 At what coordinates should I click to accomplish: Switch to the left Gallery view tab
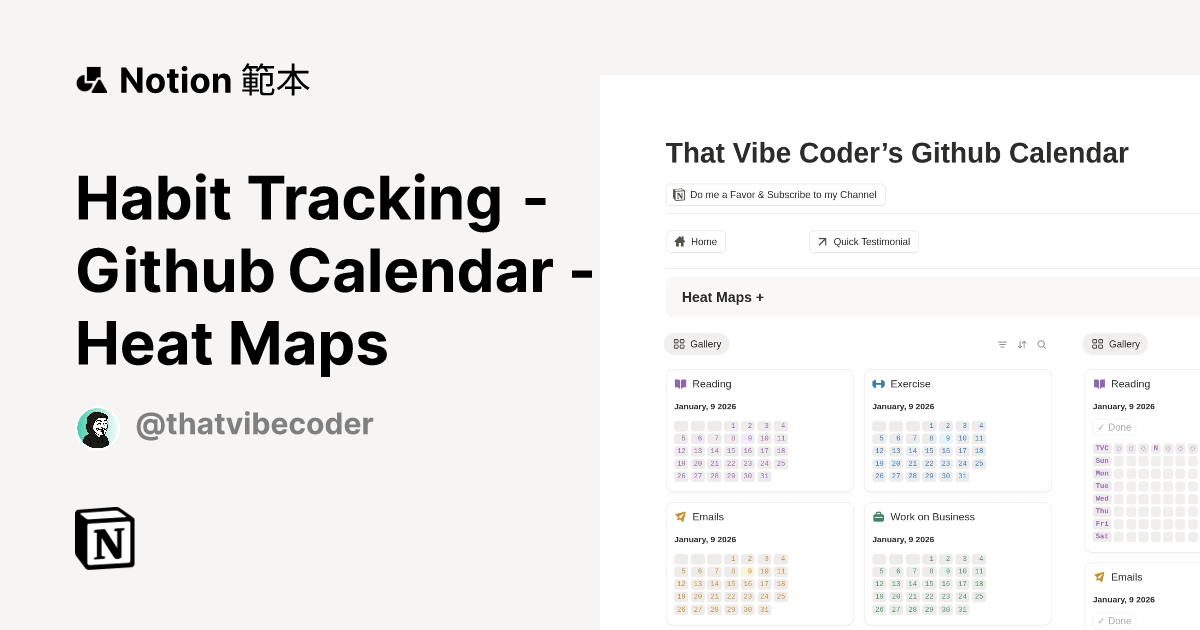click(x=697, y=344)
